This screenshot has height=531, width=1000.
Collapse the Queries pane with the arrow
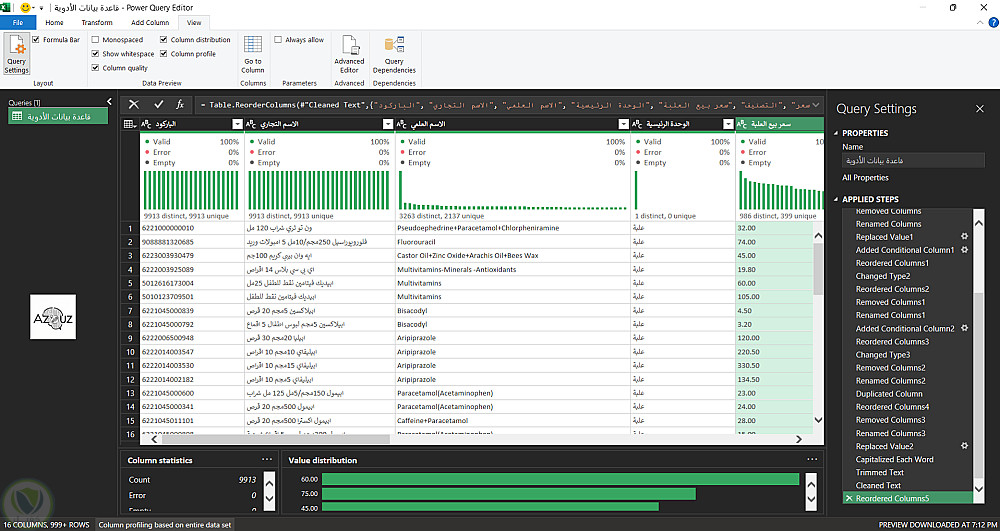tap(108, 102)
